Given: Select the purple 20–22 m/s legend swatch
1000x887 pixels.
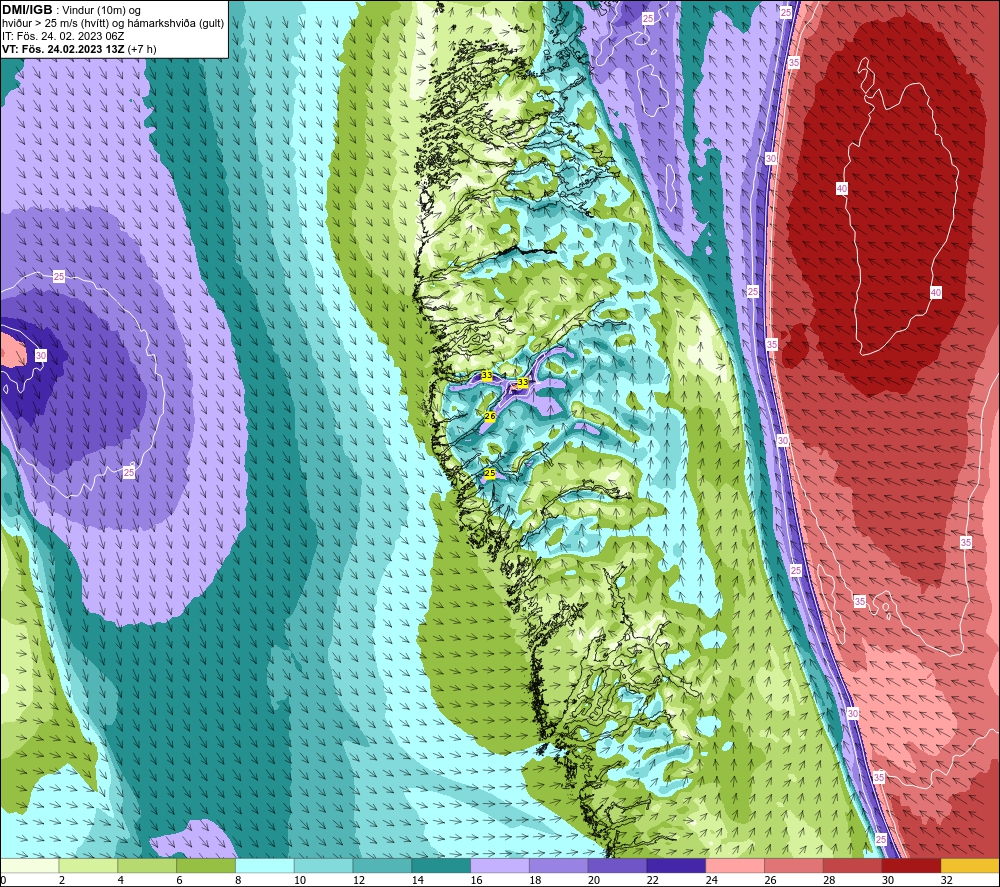Looking at the screenshot, I should [x=617, y=865].
